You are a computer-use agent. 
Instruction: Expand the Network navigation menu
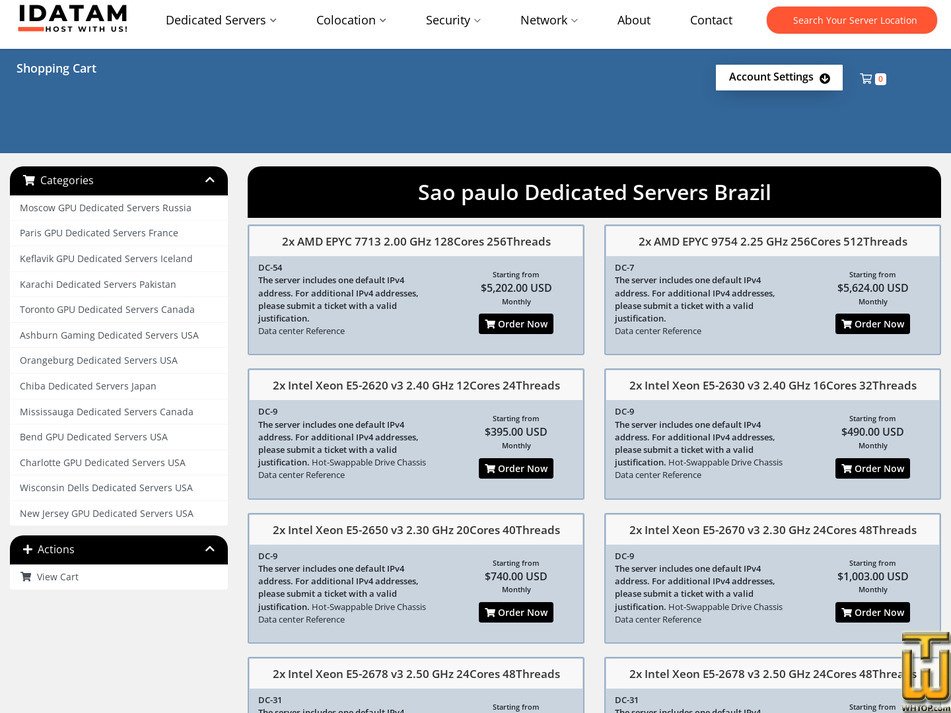(x=548, y=20)
